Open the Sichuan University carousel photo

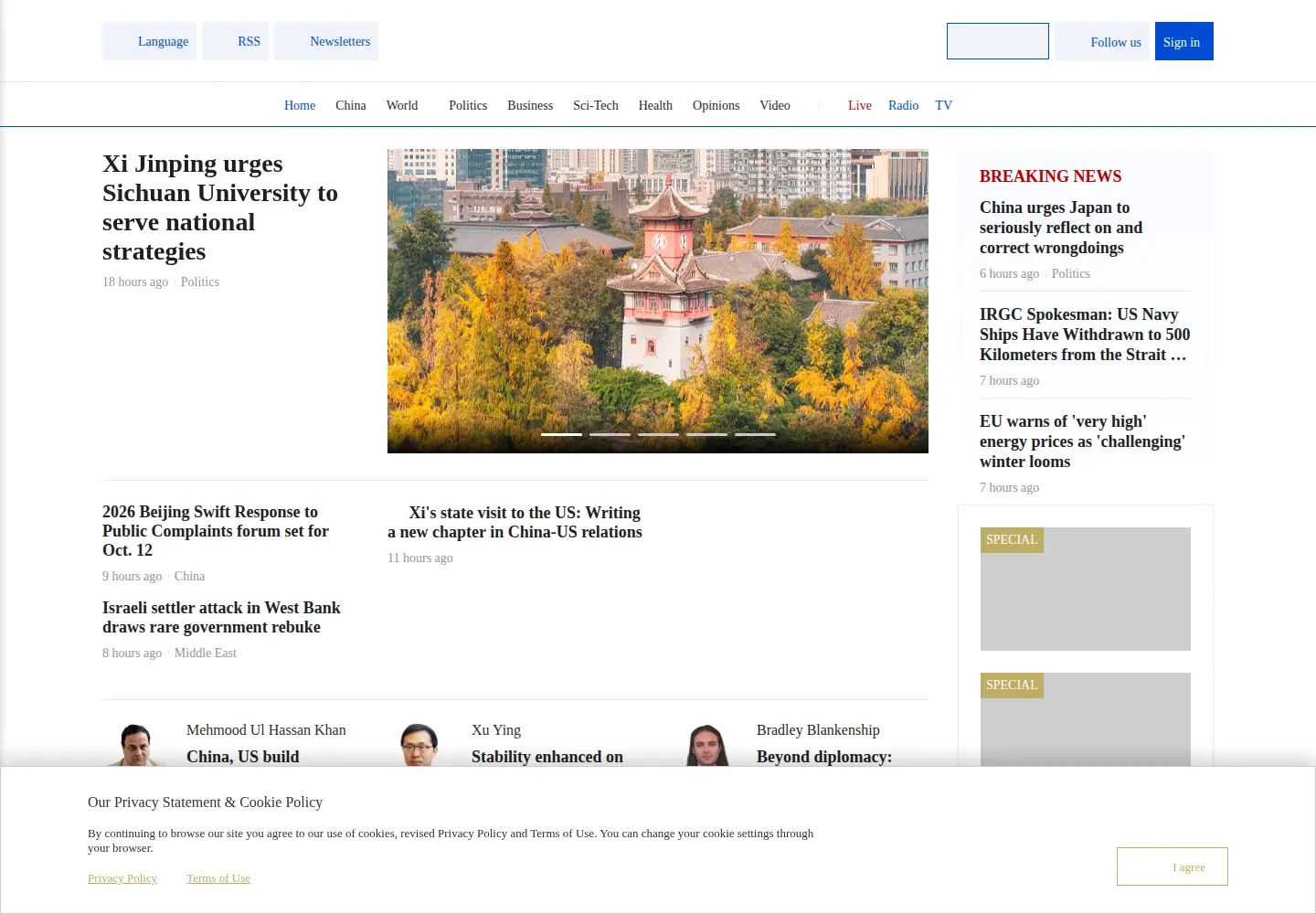click(x=658, y=301)
